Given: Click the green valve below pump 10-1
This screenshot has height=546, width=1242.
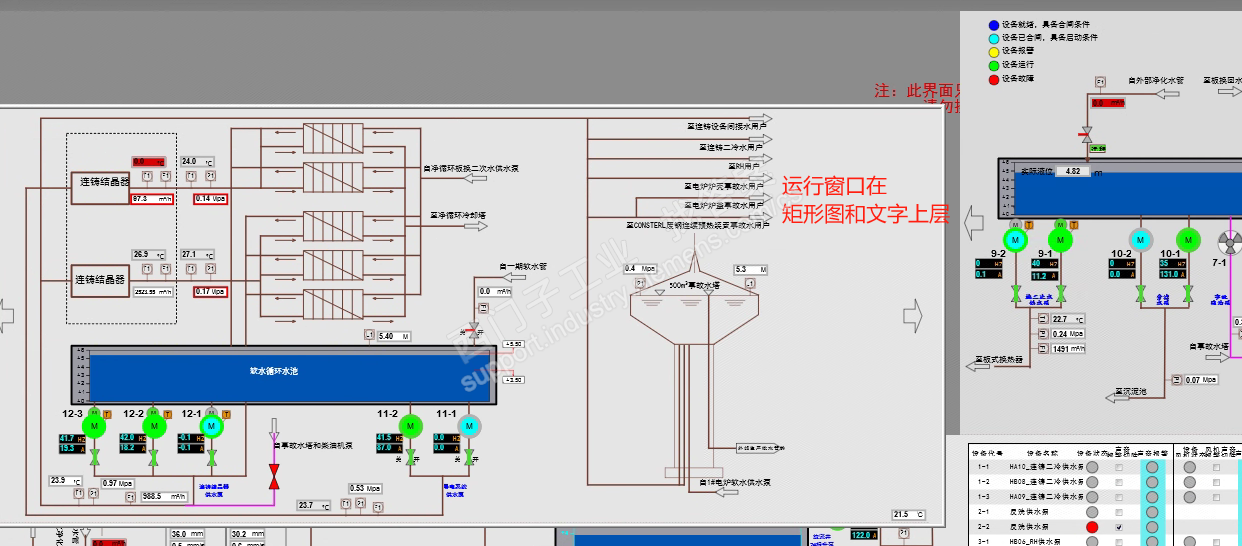Looking at the screenshot, I should (x=1188, y=294).
